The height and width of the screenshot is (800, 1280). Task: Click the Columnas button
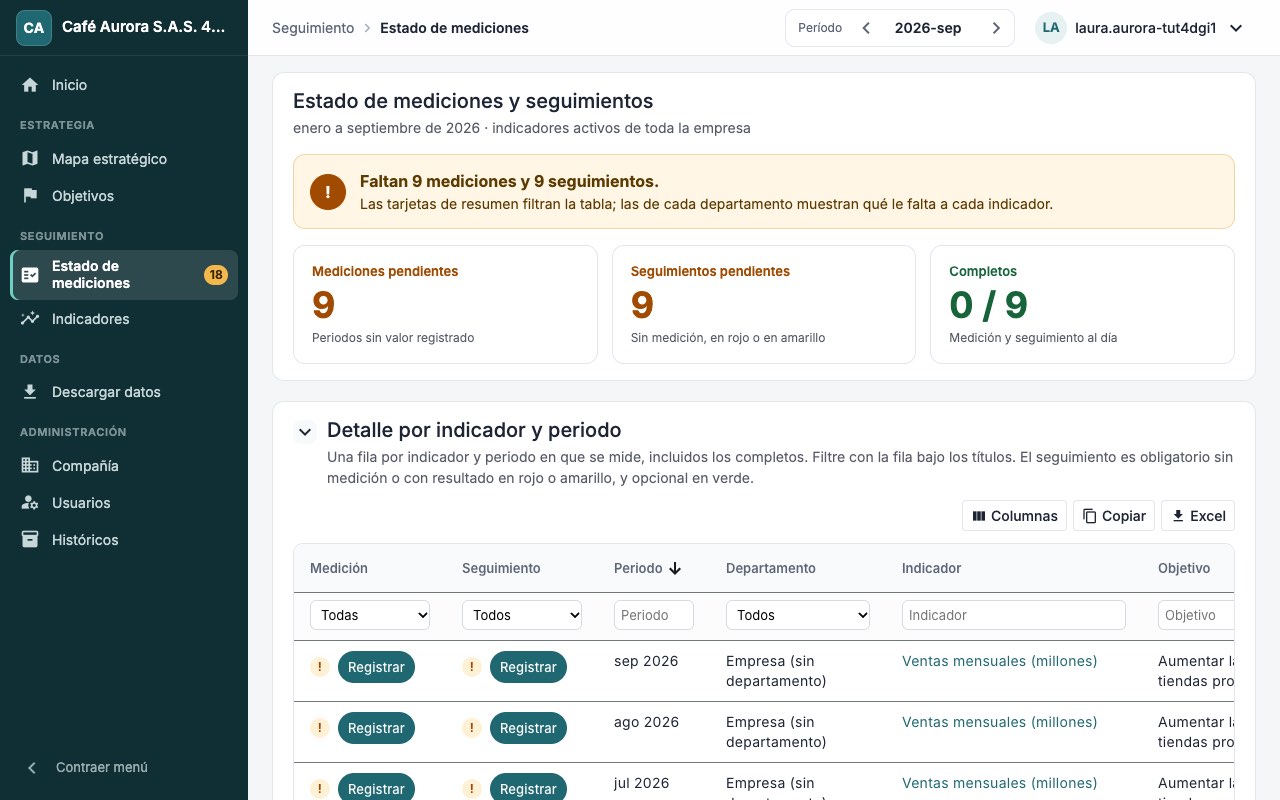tap(1014, 516)
